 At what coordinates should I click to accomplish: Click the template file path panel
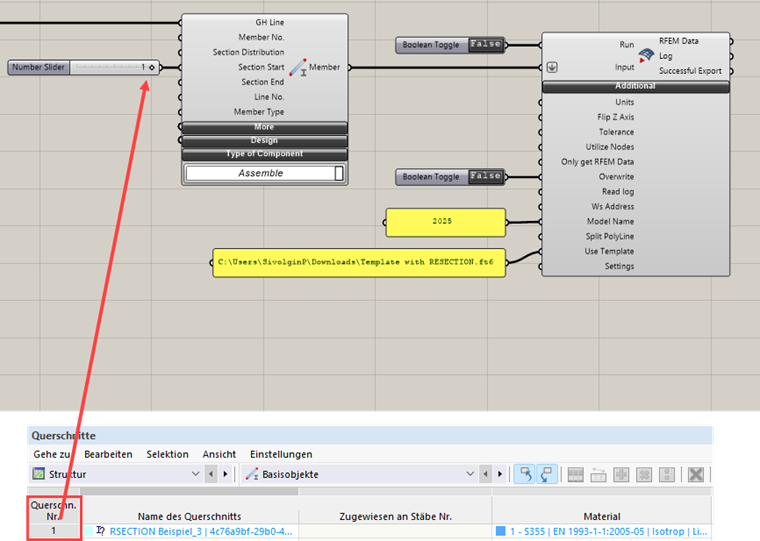click(x=359, y=263)
